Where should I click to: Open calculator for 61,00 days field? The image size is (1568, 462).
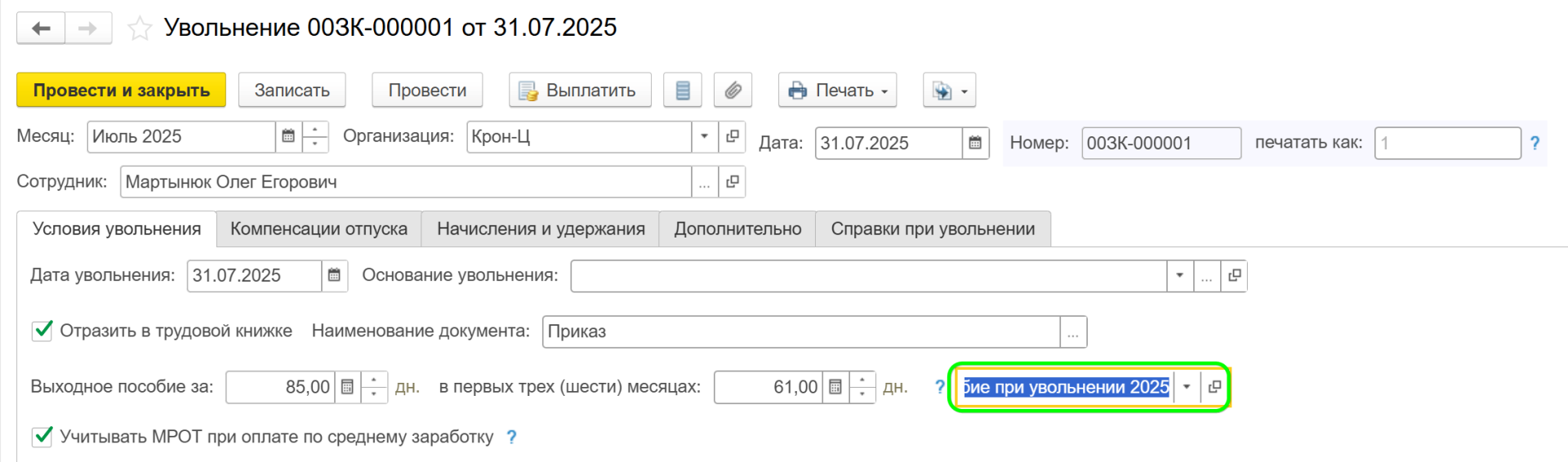(835, 387)
